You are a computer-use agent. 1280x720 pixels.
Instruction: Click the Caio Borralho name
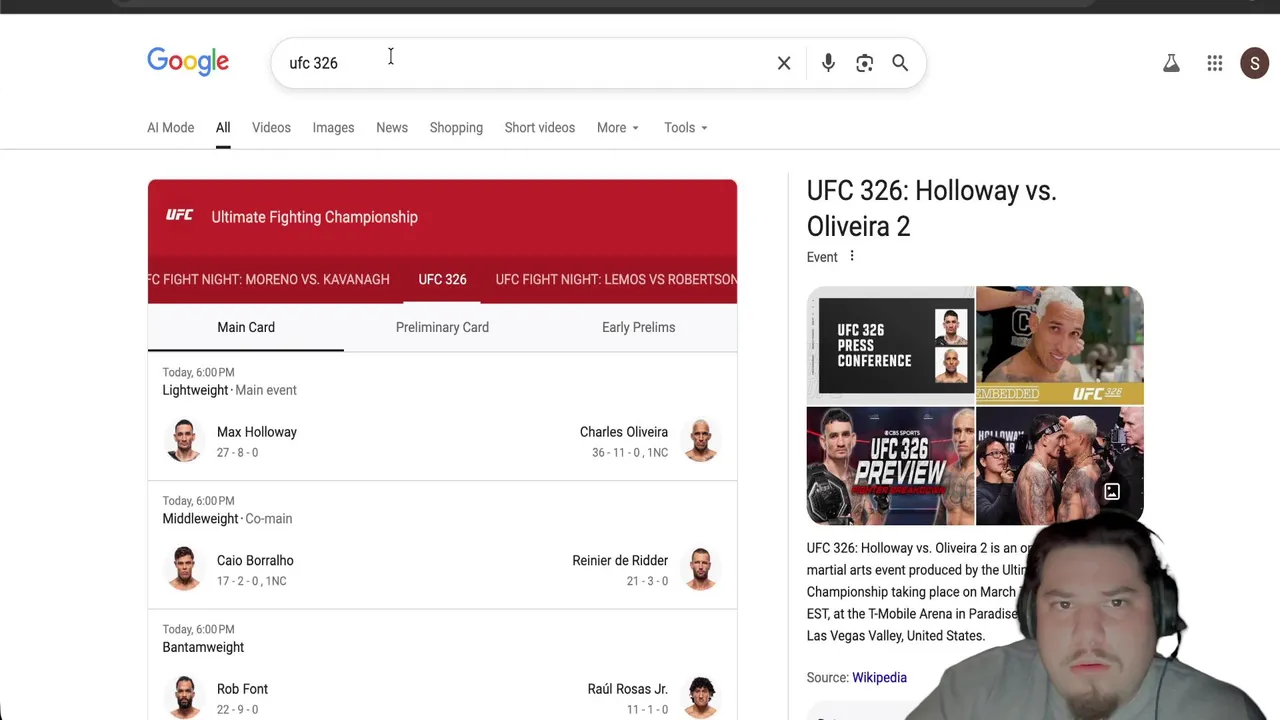tap(255, 560)
